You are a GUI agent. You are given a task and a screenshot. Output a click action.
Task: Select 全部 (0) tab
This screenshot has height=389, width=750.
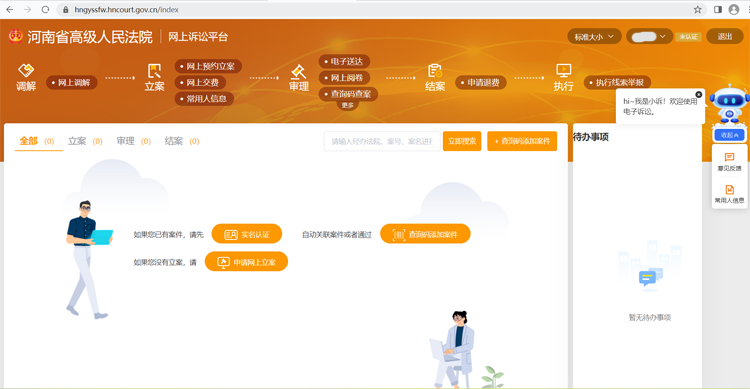[x=37, y=141]
